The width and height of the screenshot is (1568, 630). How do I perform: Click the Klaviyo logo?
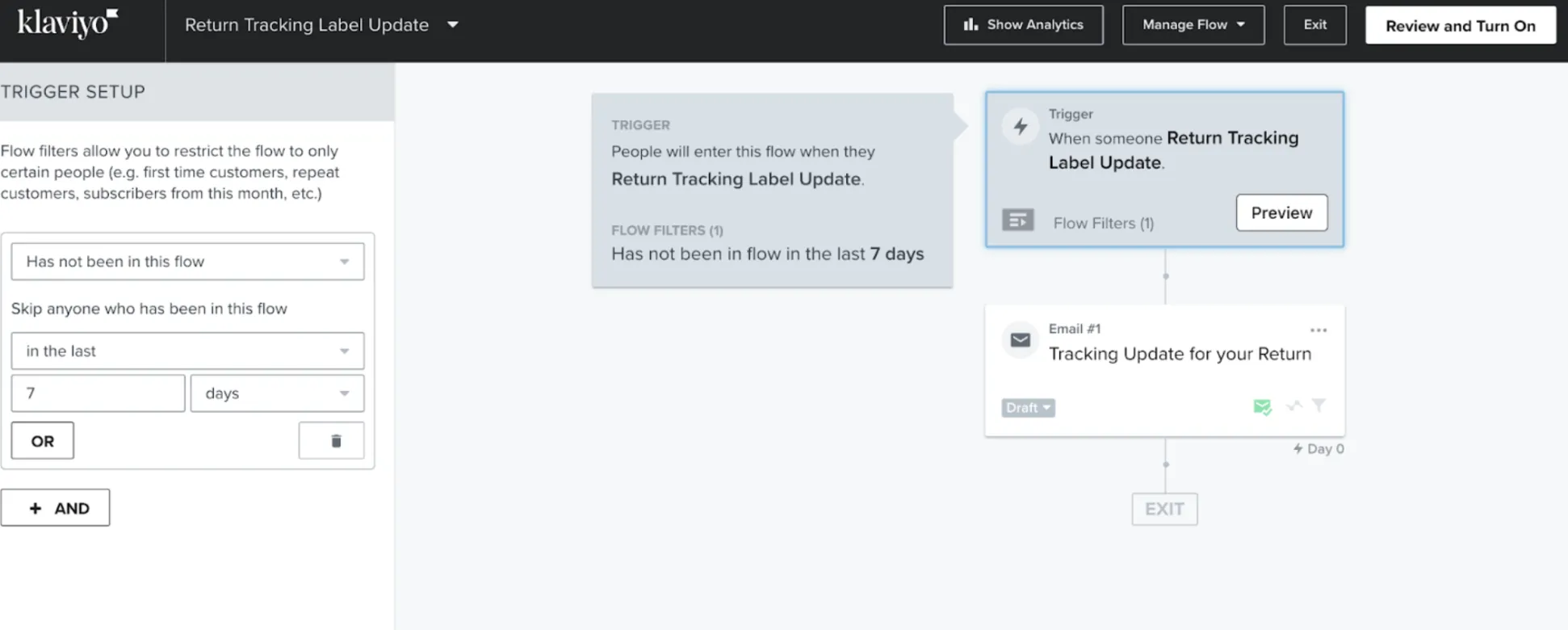[67, 23]
